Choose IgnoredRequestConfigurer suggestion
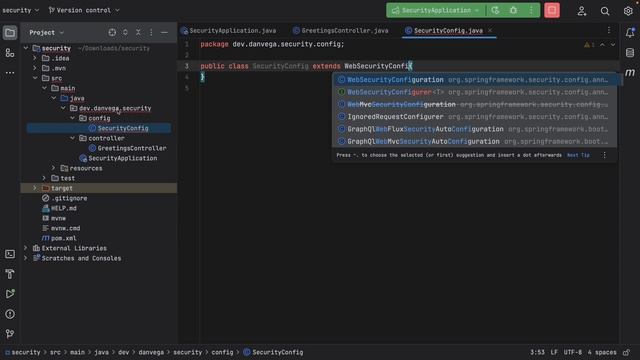 coord(474,117)
